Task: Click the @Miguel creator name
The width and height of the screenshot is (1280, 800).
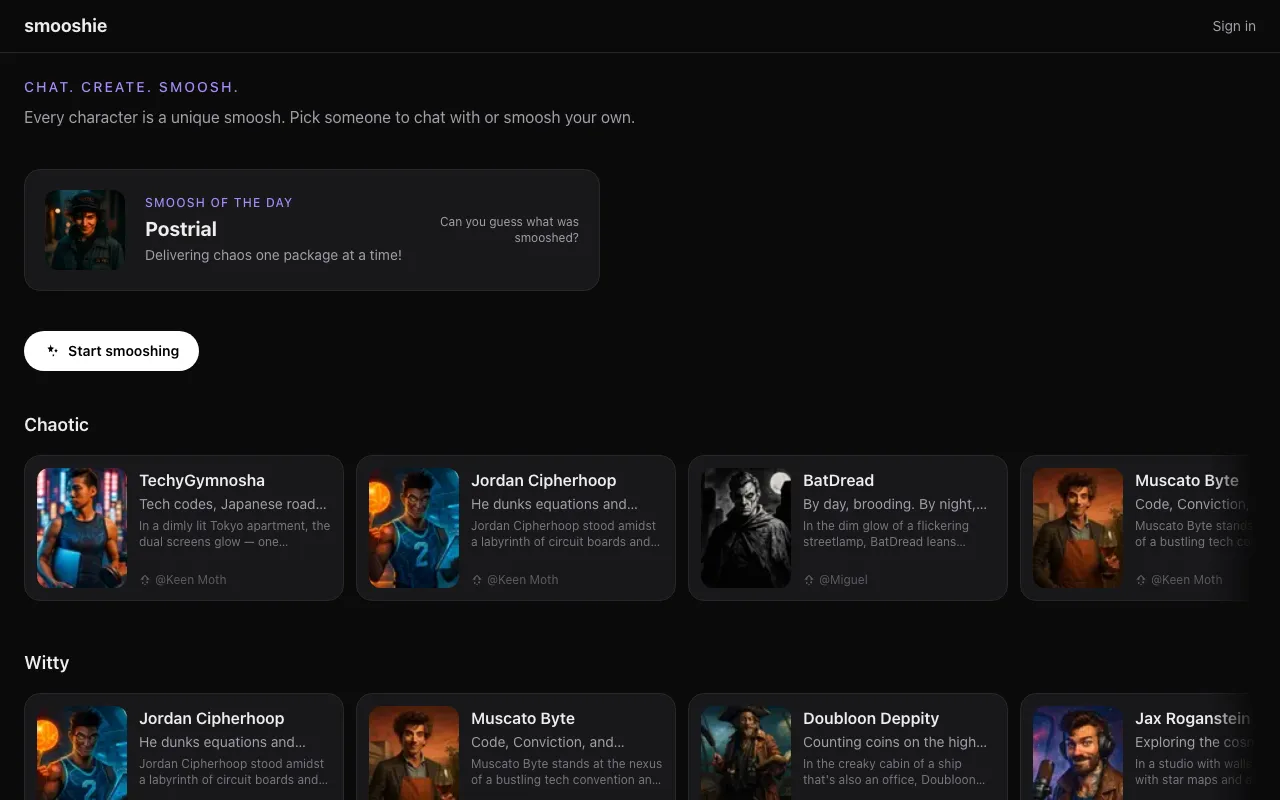Action: tap(843, 580)
